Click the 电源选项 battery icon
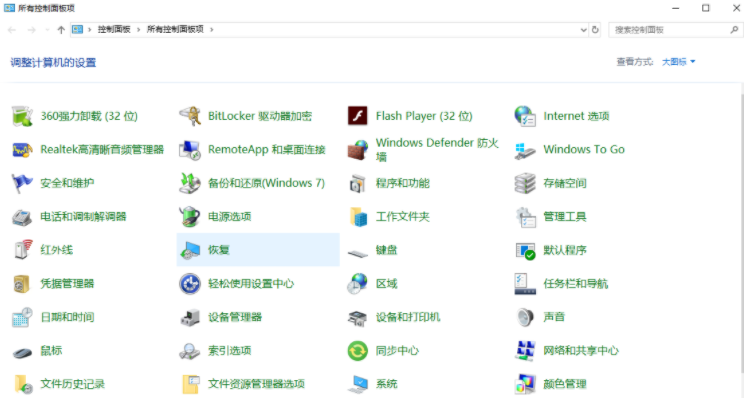The height and width of the screenshot is (398, 744). (190, 217)
